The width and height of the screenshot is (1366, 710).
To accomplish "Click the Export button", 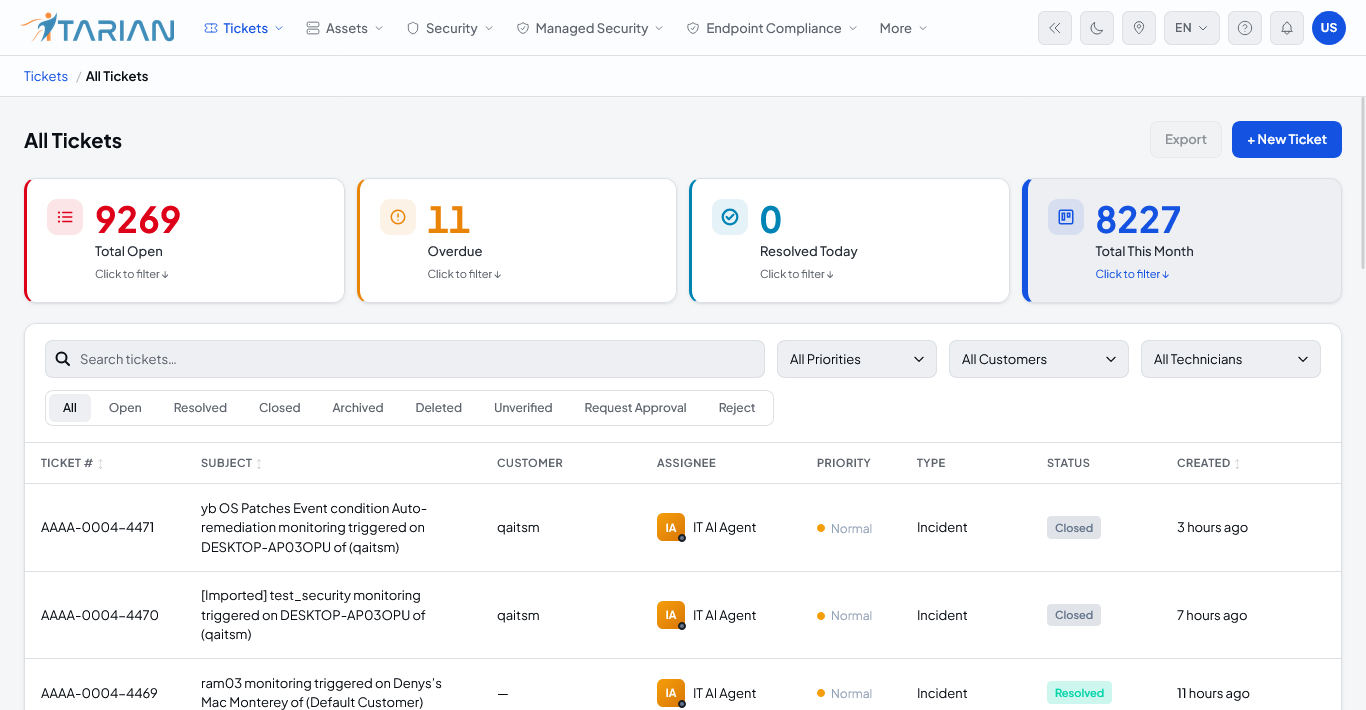I will 1186,139.
